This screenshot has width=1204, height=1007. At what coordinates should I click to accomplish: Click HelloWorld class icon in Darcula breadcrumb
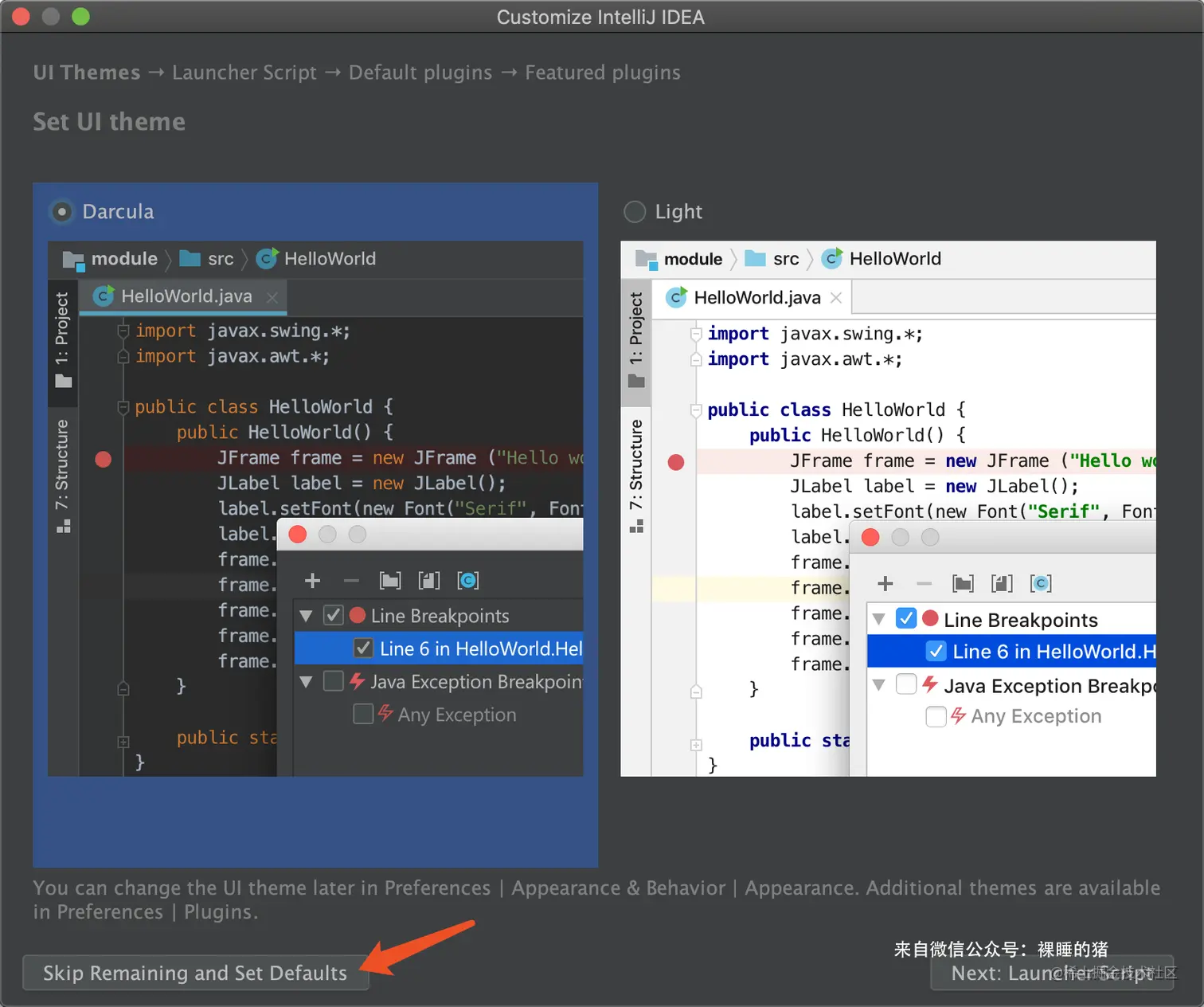[x=268, y=258]
